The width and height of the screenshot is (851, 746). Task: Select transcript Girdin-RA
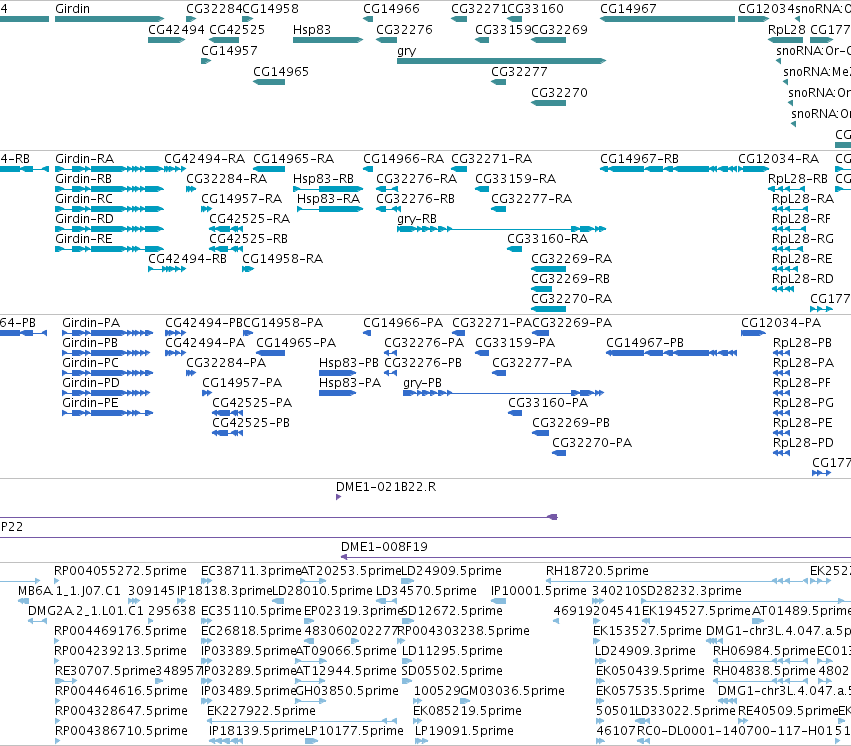point(110,169)
